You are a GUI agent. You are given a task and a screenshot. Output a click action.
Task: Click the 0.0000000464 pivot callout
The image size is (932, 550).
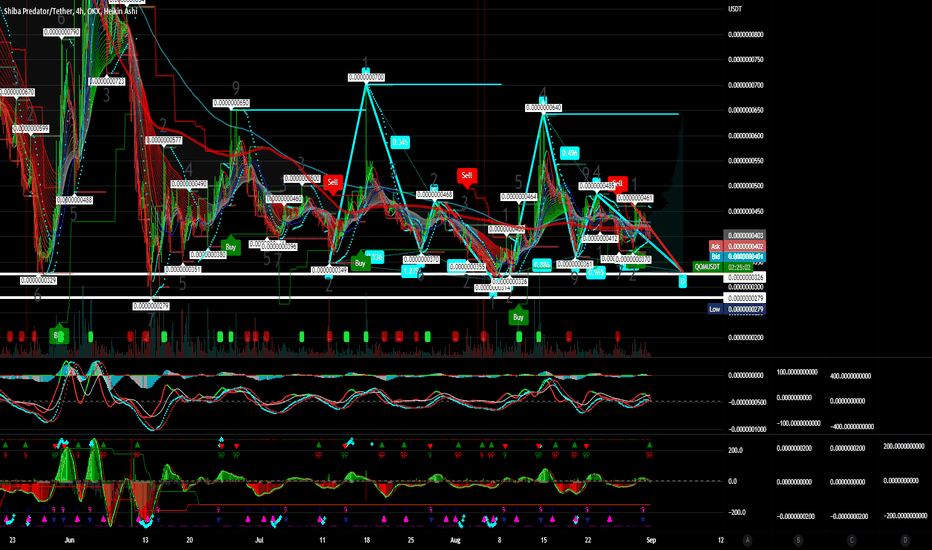[x=519, y=196]
